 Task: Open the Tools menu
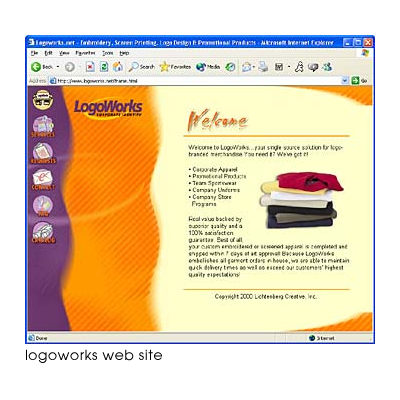click(108, 53)
